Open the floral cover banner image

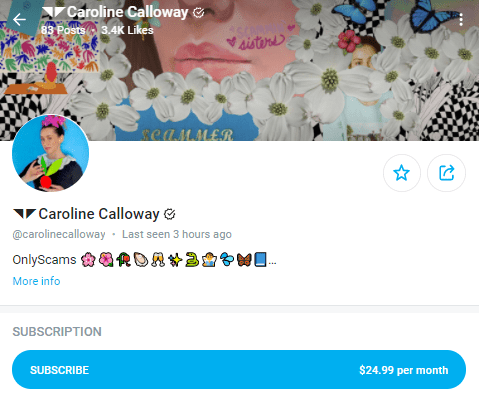(x=239, y=70)
